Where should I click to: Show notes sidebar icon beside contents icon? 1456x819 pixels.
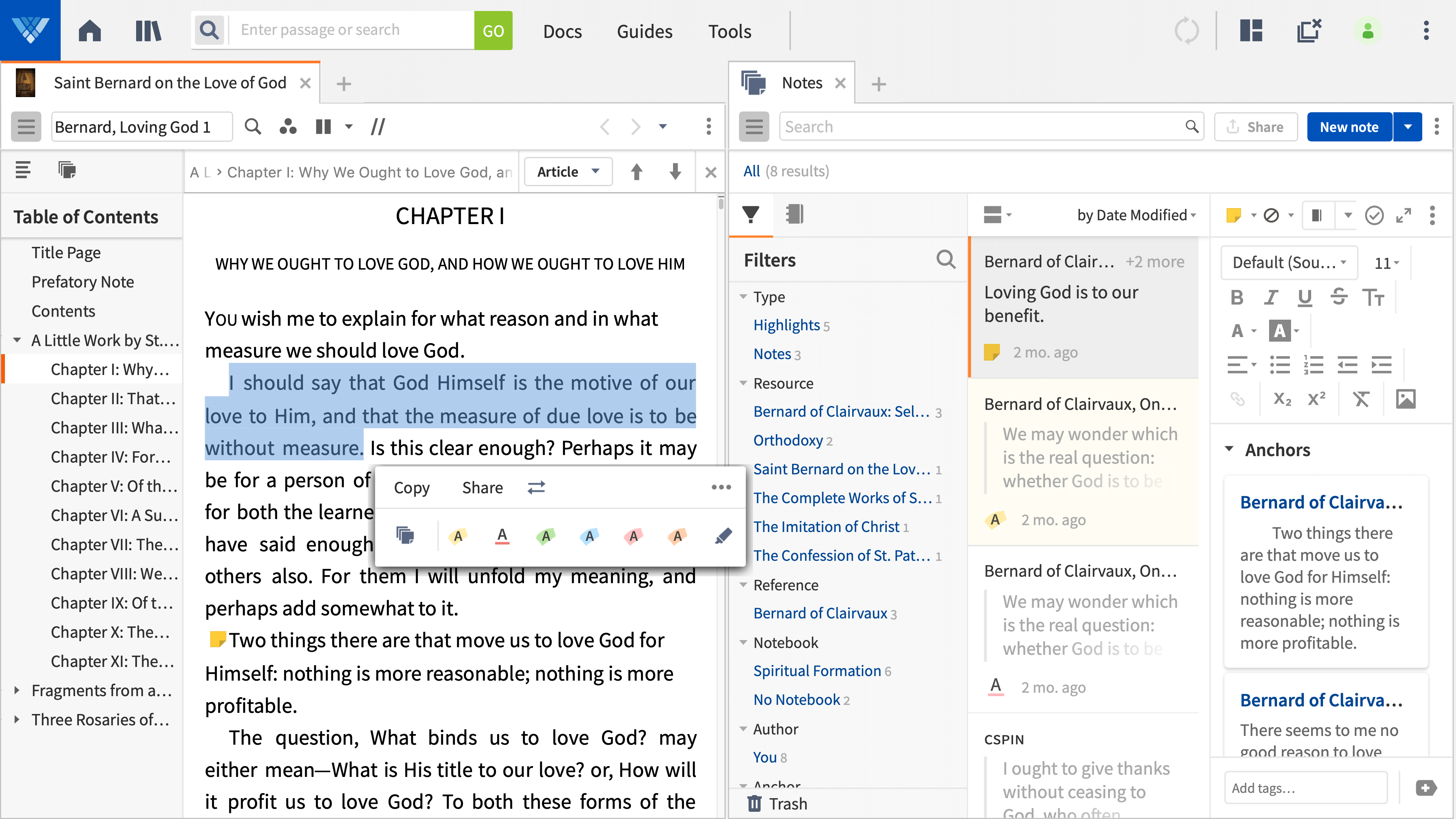[67, 169]
